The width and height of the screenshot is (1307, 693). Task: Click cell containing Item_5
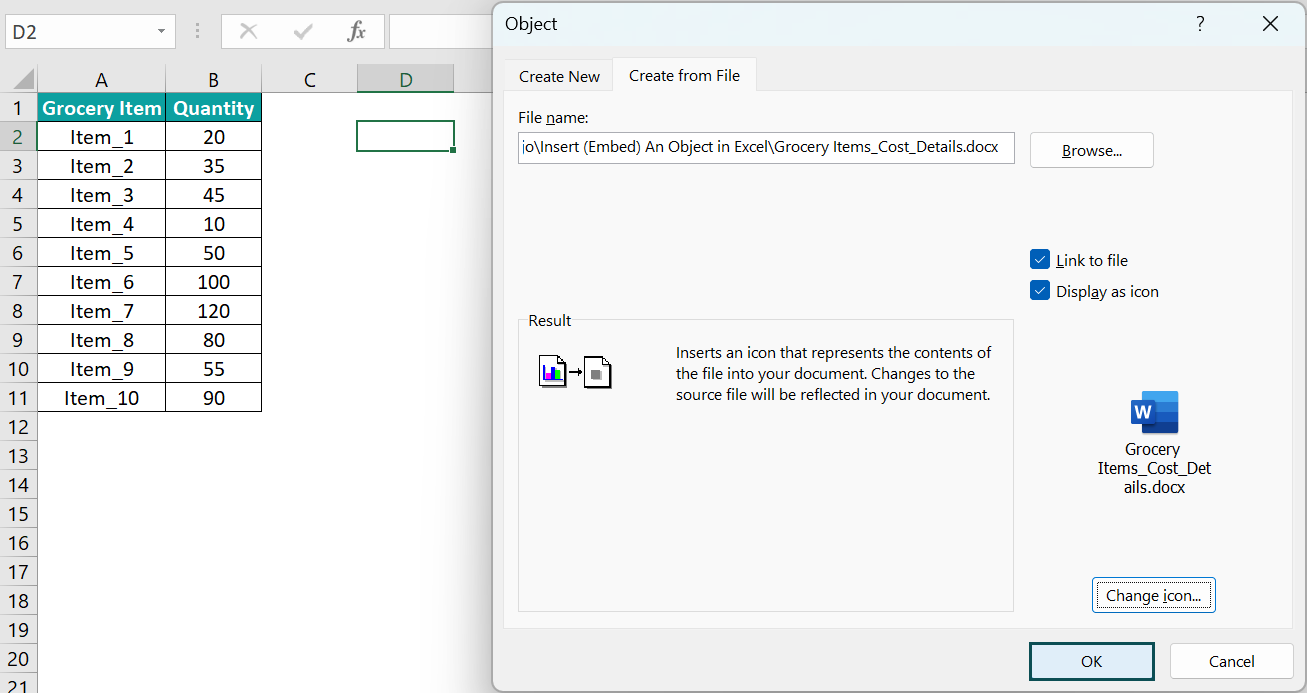pos(101,253)
